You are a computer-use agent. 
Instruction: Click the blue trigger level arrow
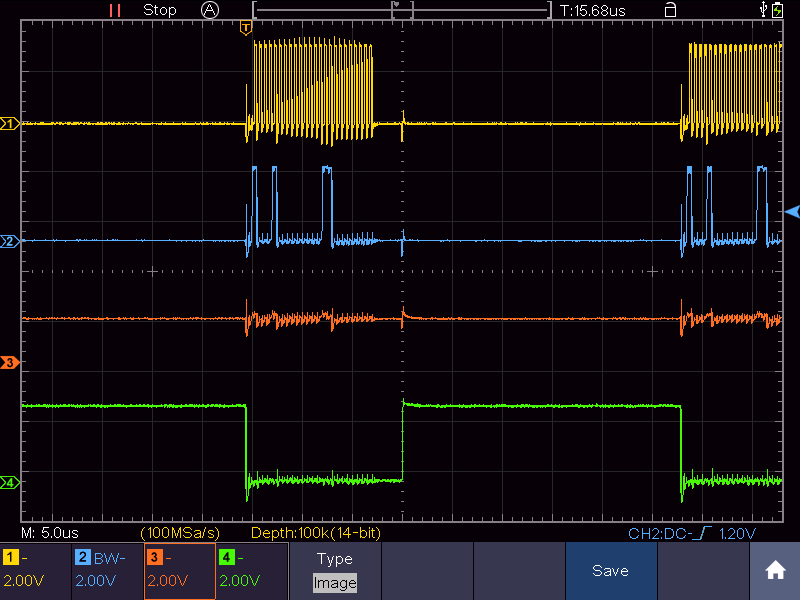[792, 211]
